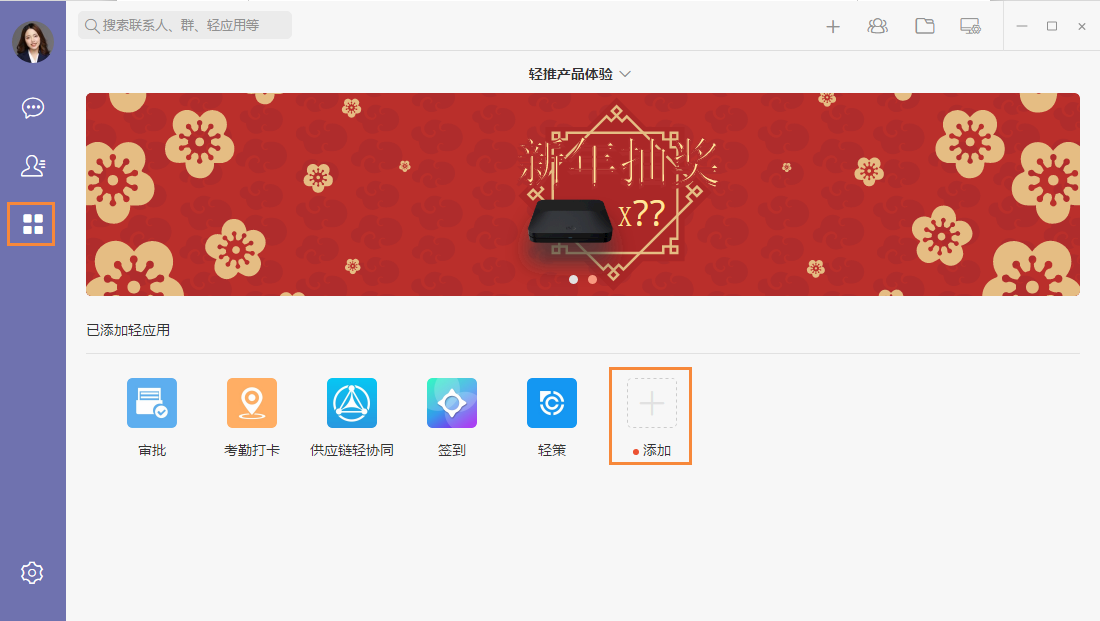Create new chat with the plus icon
1100x621 pixels.
pyautogui.click(x=833, y=26)
